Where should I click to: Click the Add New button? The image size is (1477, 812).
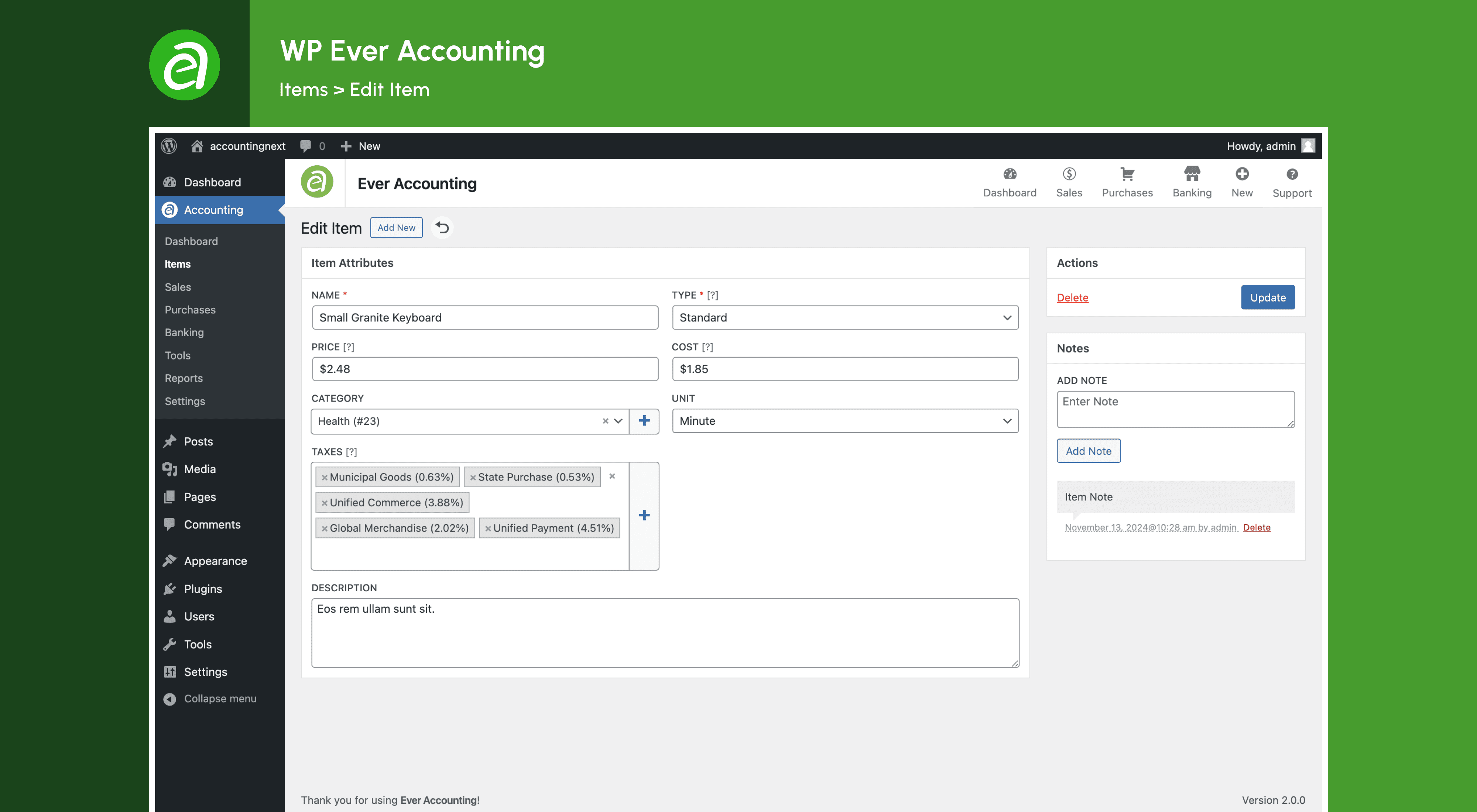point(396,227)
